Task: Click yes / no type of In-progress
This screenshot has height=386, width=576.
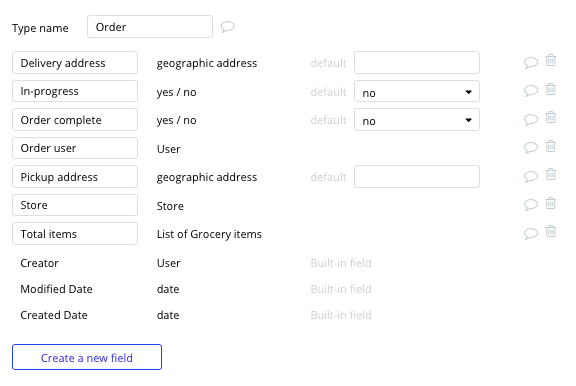Action: point(176,92)
